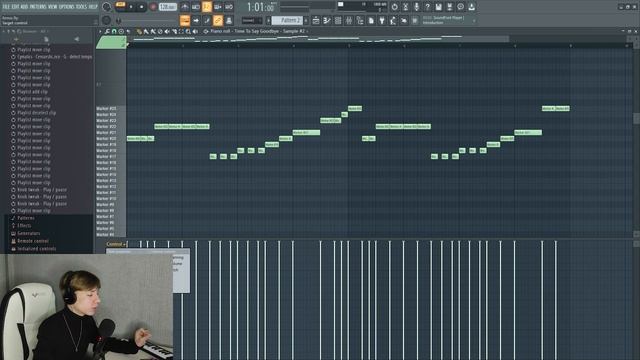640x360 pixels.
Task: Open piano roll tools wrench icon
Action: [107, 31]
